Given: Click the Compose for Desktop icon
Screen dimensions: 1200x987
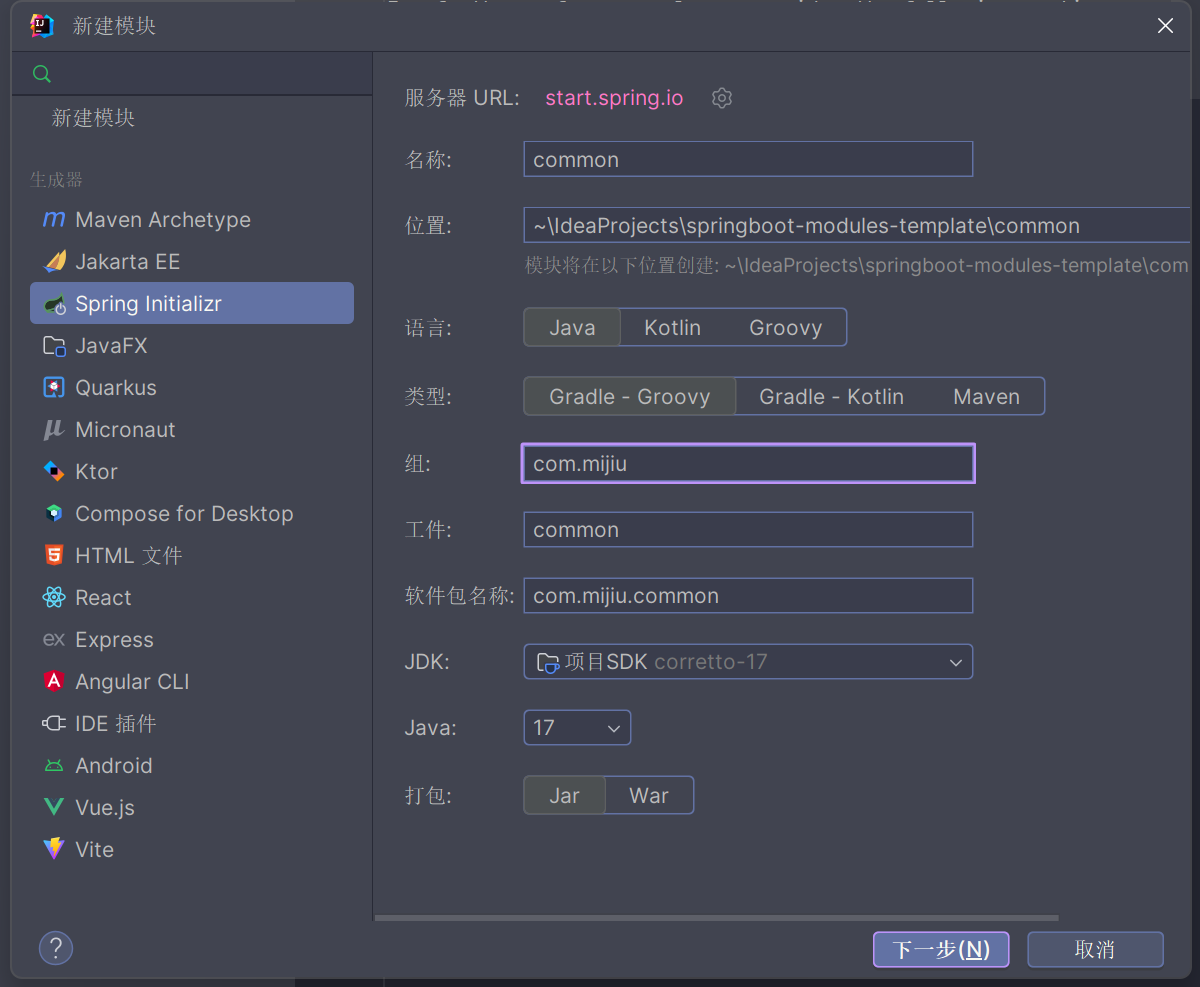Looking at the screenshot, I should [54, 513].
